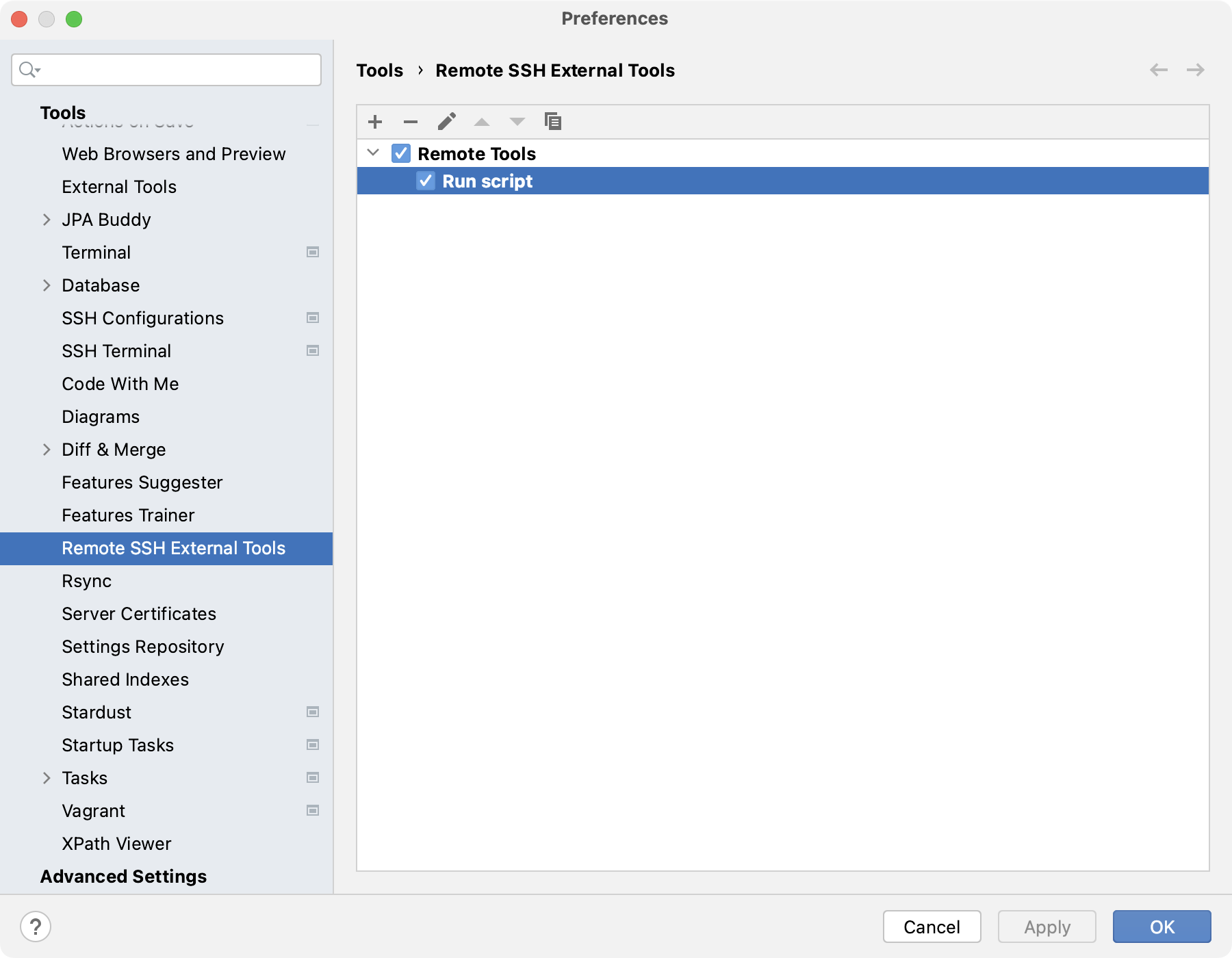The height and width of the screenshot is (958, 1232).
Task: Remove the selected tool using minus icon
Action: 411,121
